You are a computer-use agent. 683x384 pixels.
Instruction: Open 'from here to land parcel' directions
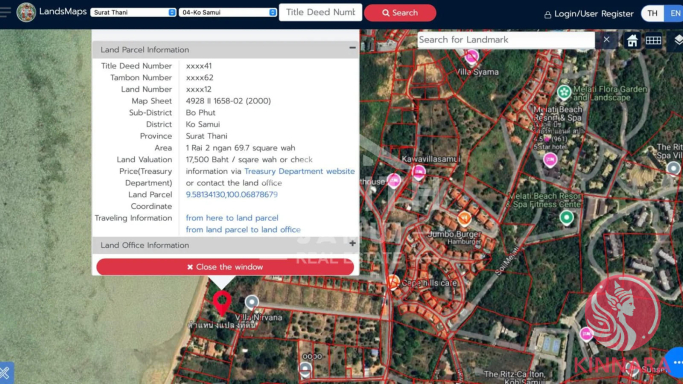pos(232,218)
